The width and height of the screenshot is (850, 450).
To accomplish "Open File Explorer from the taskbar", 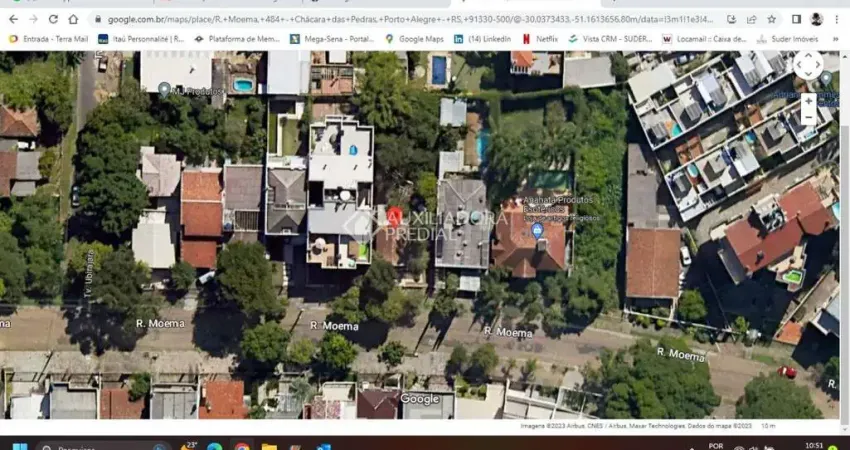I will point(269,446).
